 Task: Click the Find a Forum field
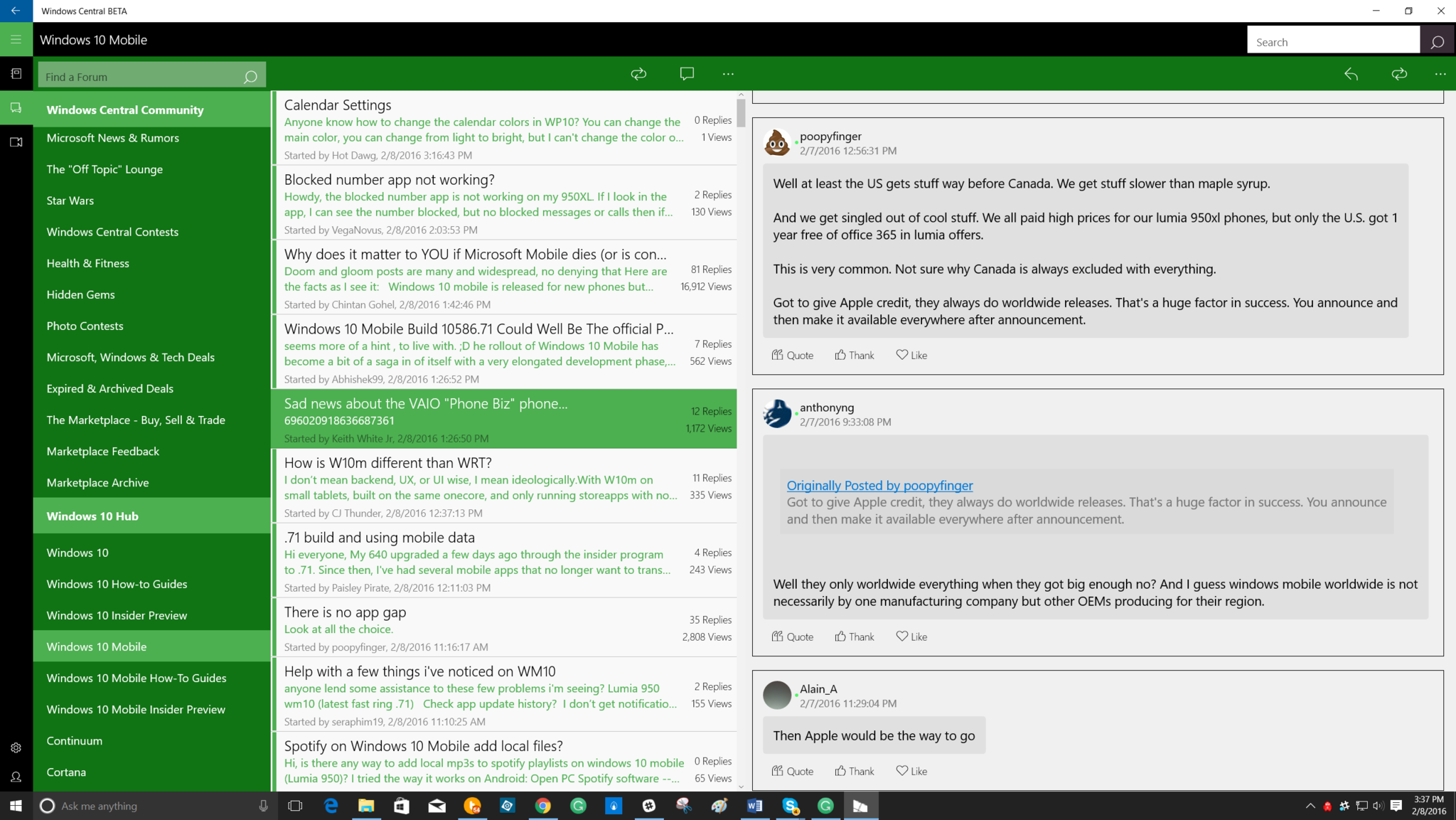tap(139, 77)
